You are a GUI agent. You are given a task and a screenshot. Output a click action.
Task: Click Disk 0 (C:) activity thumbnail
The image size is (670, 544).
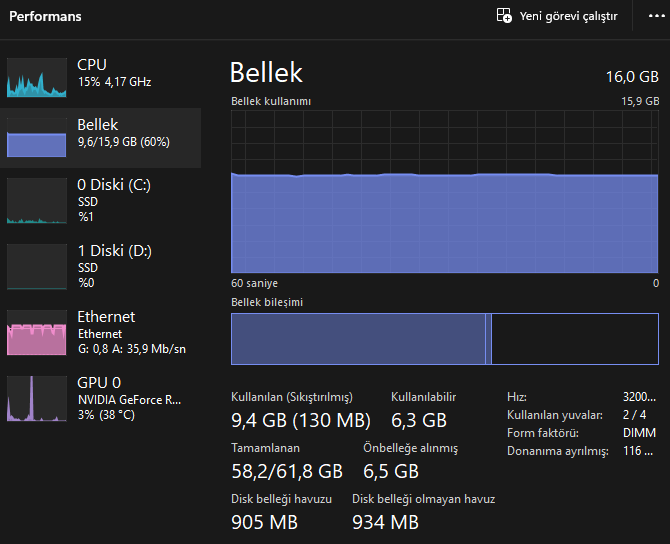37,201
